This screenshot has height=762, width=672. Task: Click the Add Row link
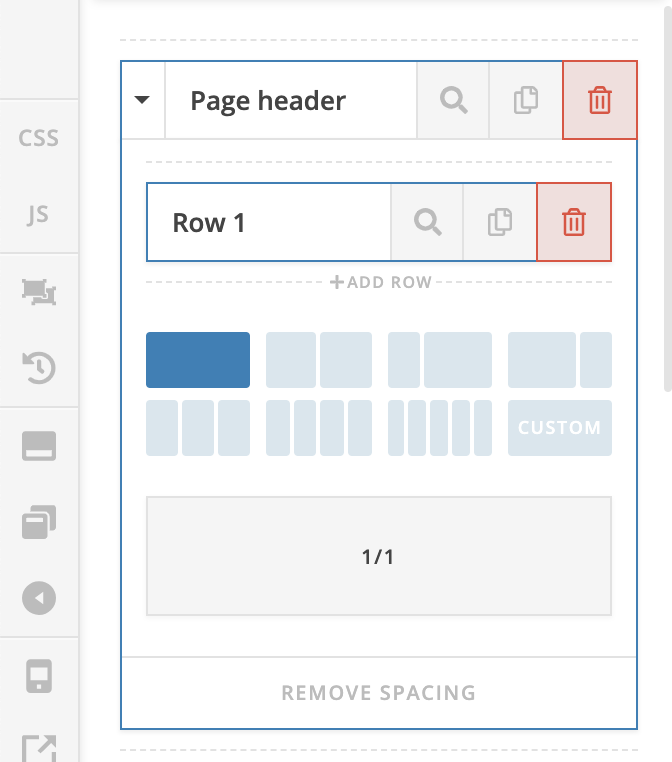(x=380, y=283)
